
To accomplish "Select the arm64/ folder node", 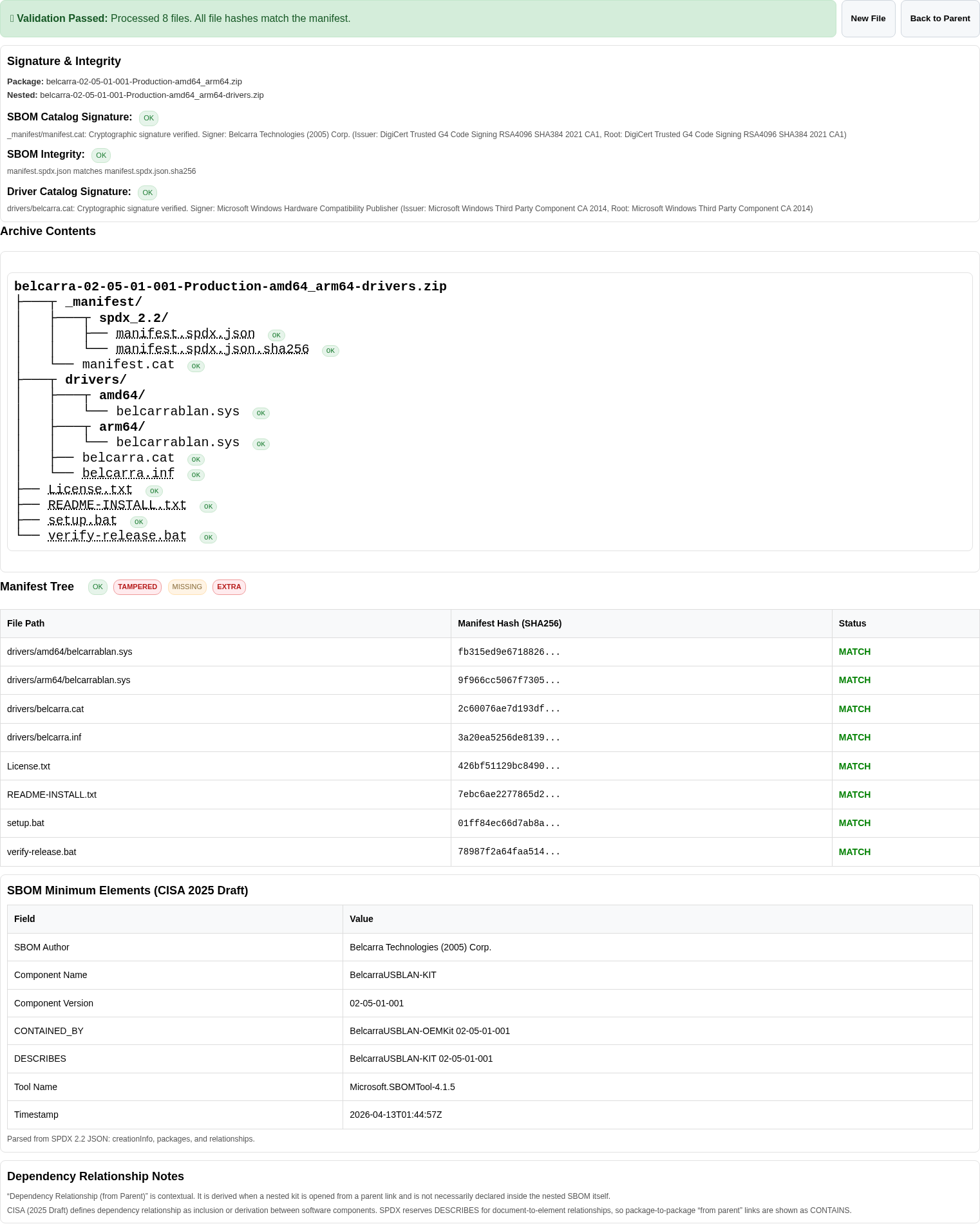I will click(122, 427).
